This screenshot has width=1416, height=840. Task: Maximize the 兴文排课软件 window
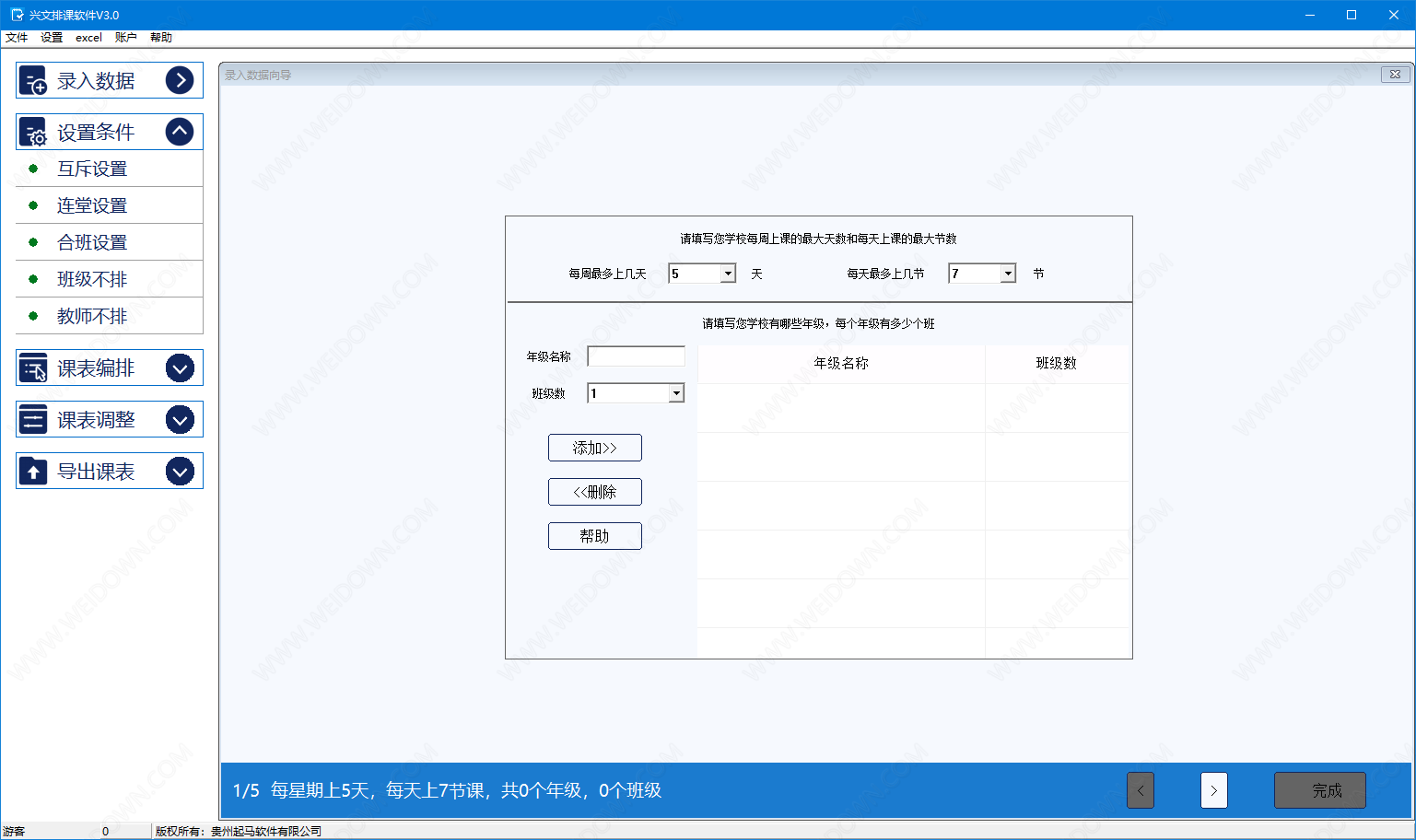[x=1352, y=15]
